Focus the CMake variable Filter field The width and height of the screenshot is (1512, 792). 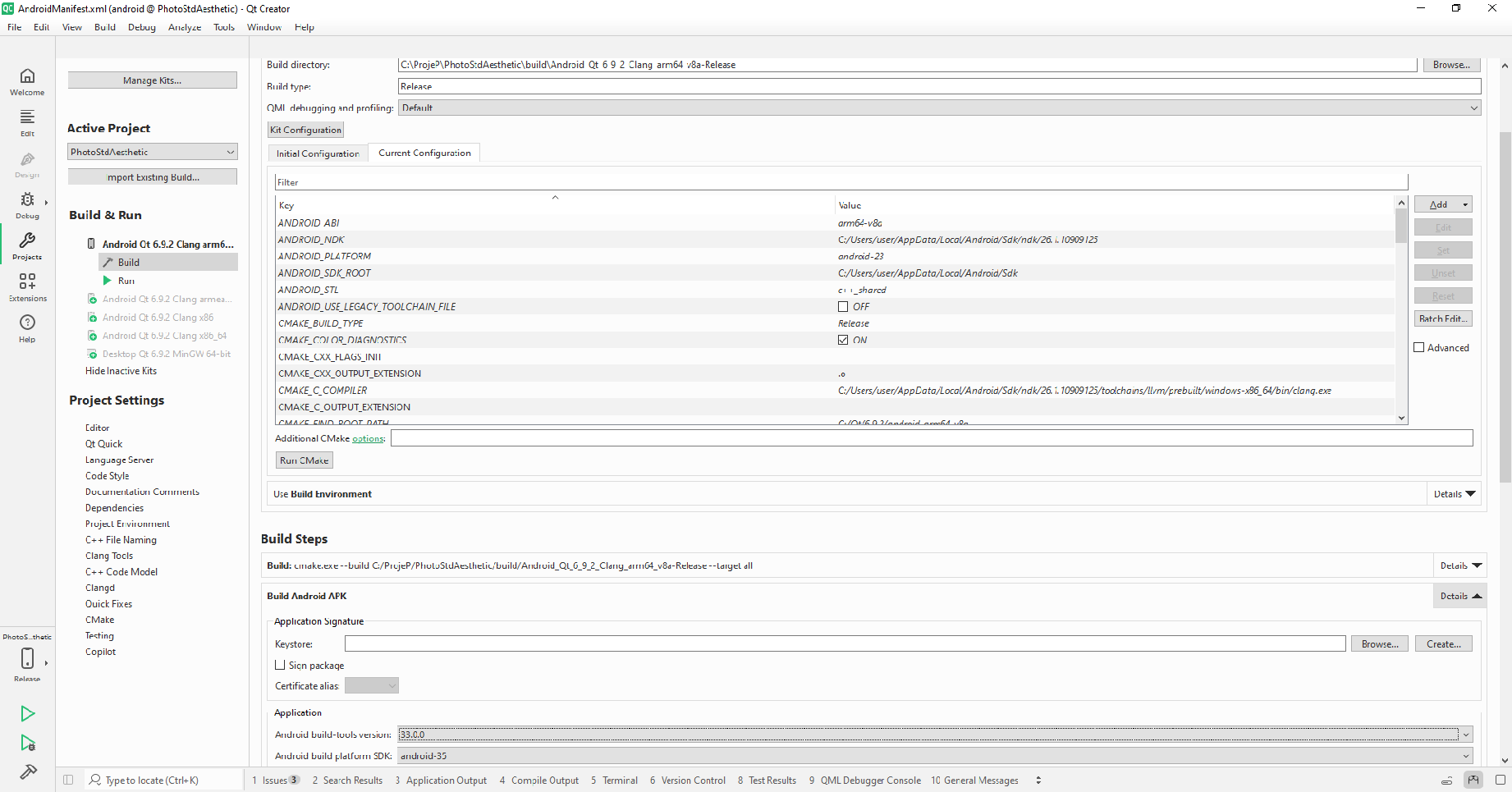pyautogui.click(x=841, y=182)
